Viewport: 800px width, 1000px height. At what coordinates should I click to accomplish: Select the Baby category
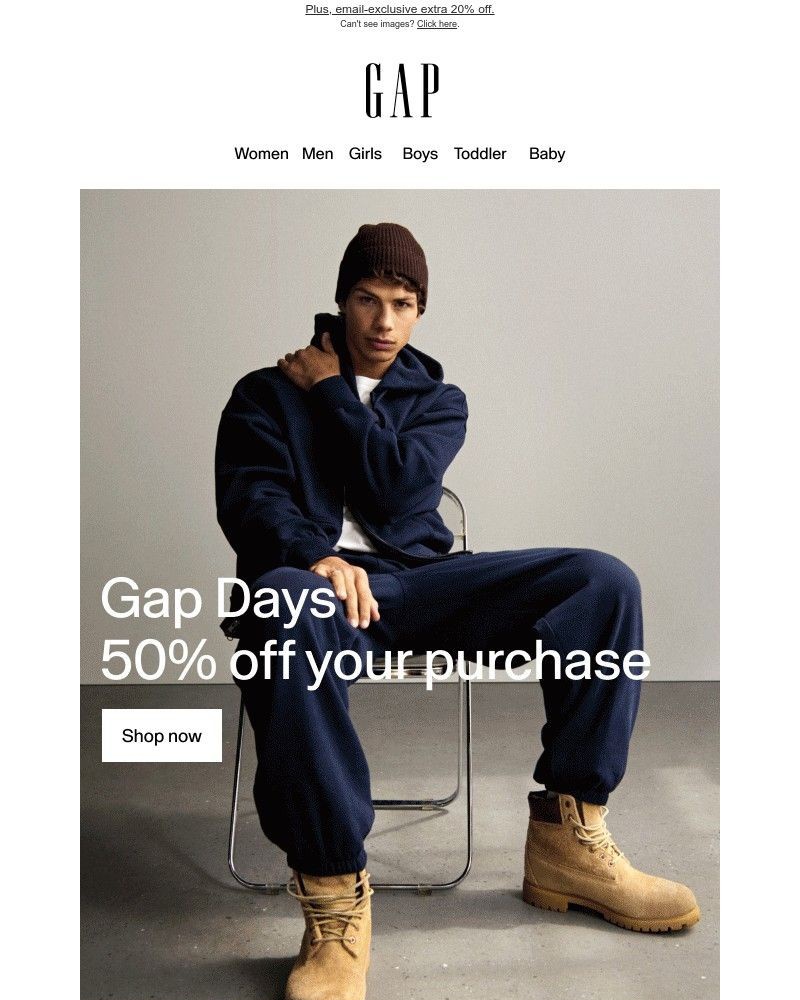(547, 154)
